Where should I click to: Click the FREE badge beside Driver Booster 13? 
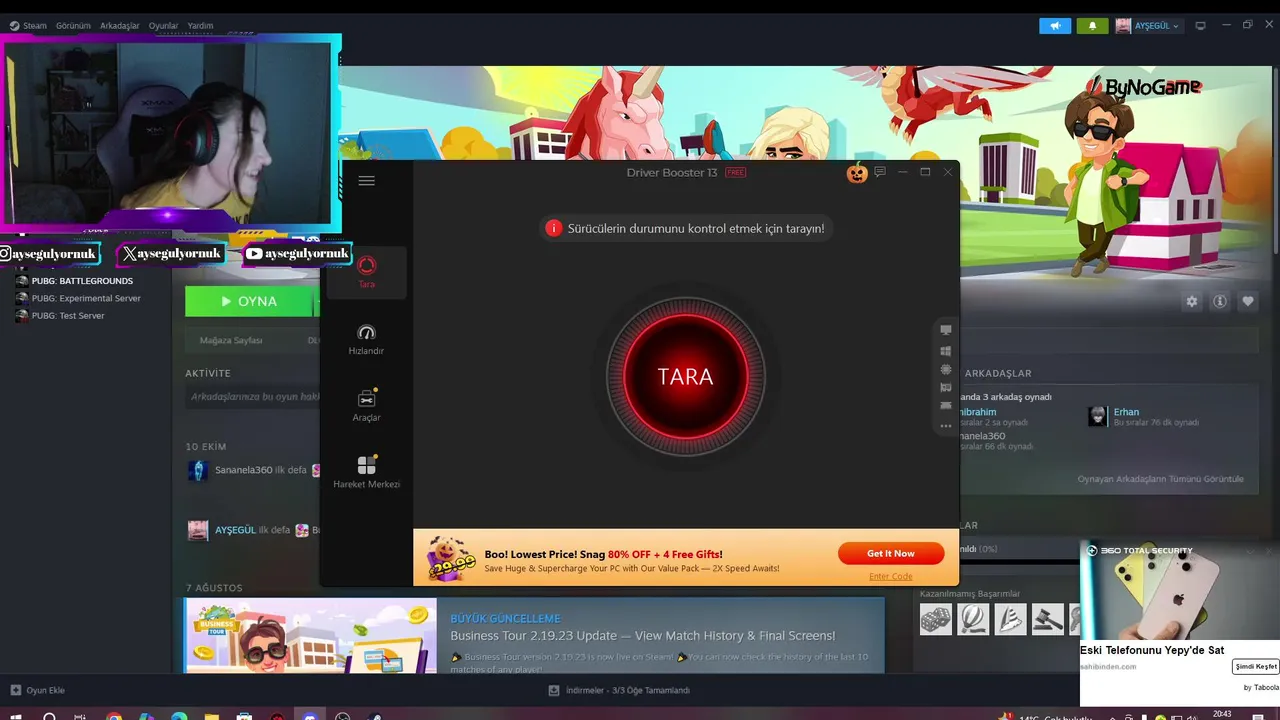point(736,172)
